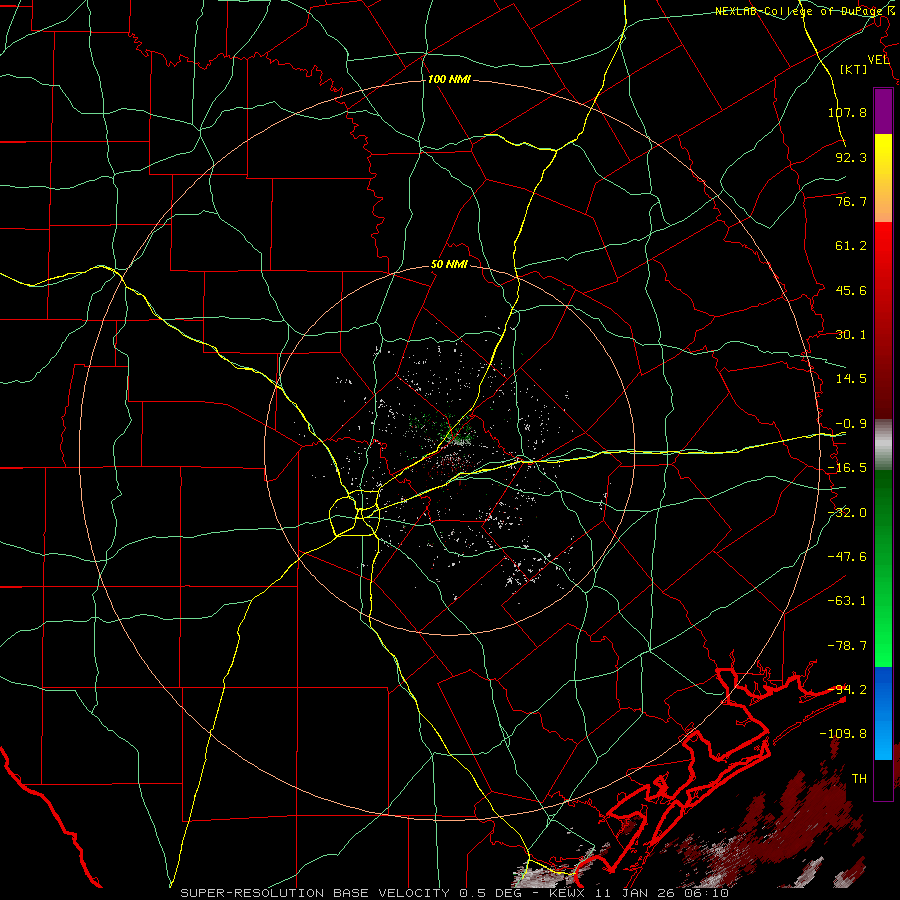Click the 14.5 legend value
This screenshot has height=900, width=900.
click(x=851, y=379)
